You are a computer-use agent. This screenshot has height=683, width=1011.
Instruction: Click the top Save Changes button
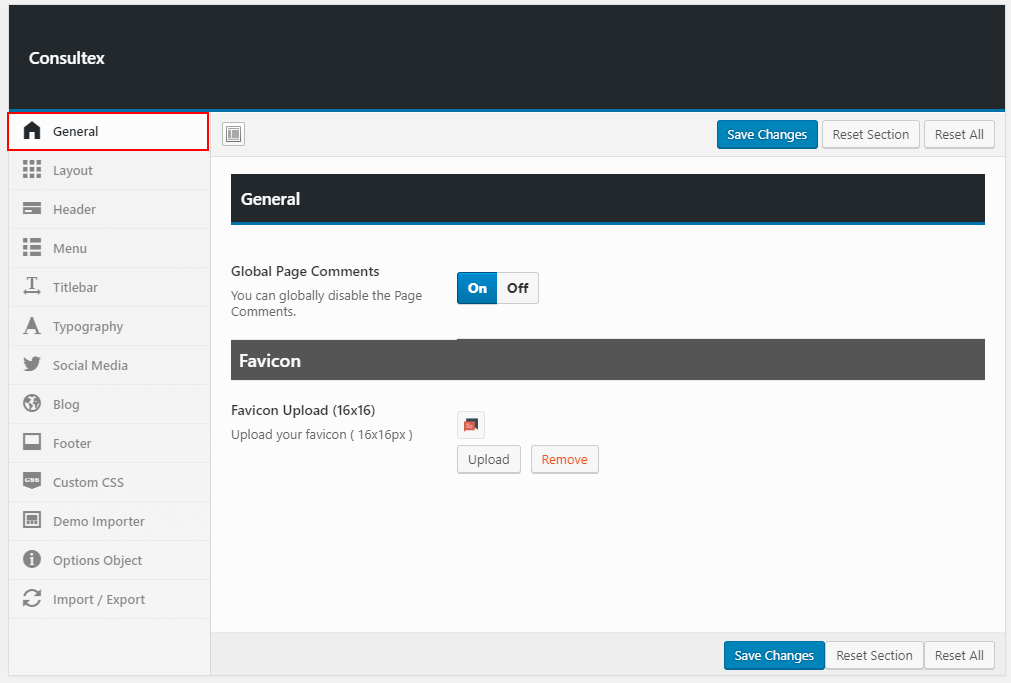point(767,134)
